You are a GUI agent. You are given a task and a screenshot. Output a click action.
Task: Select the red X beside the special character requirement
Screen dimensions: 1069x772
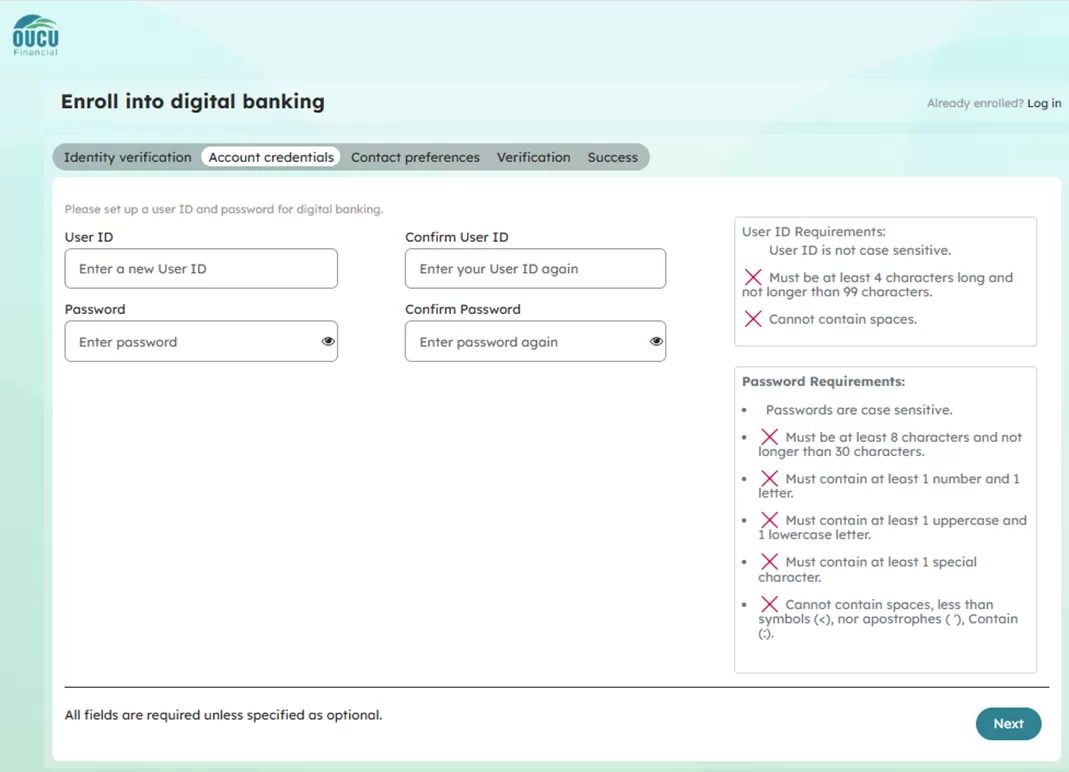coord(769,562)
